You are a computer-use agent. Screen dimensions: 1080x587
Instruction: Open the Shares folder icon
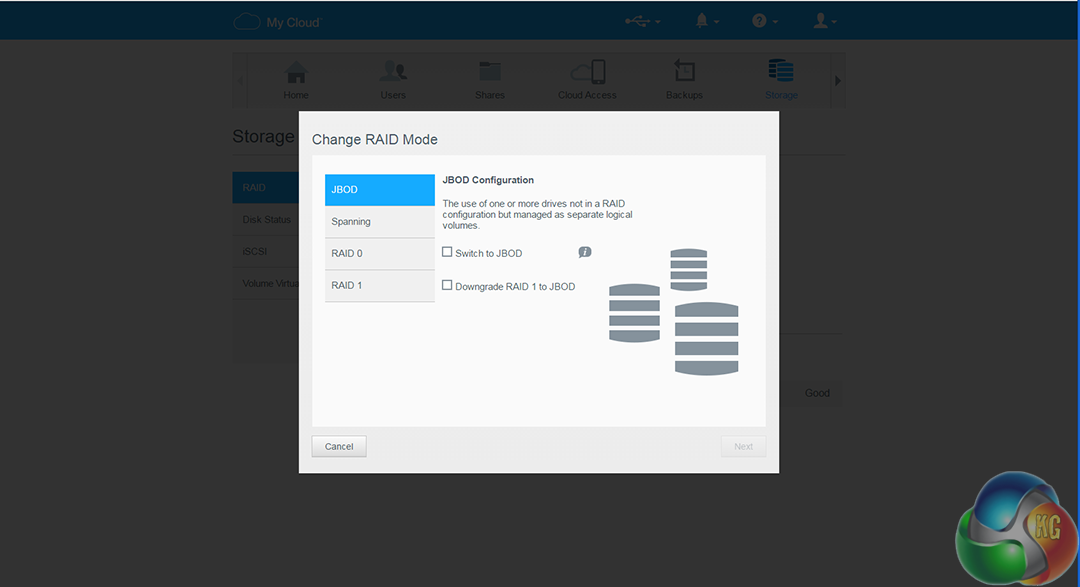[x=490, y=72]
